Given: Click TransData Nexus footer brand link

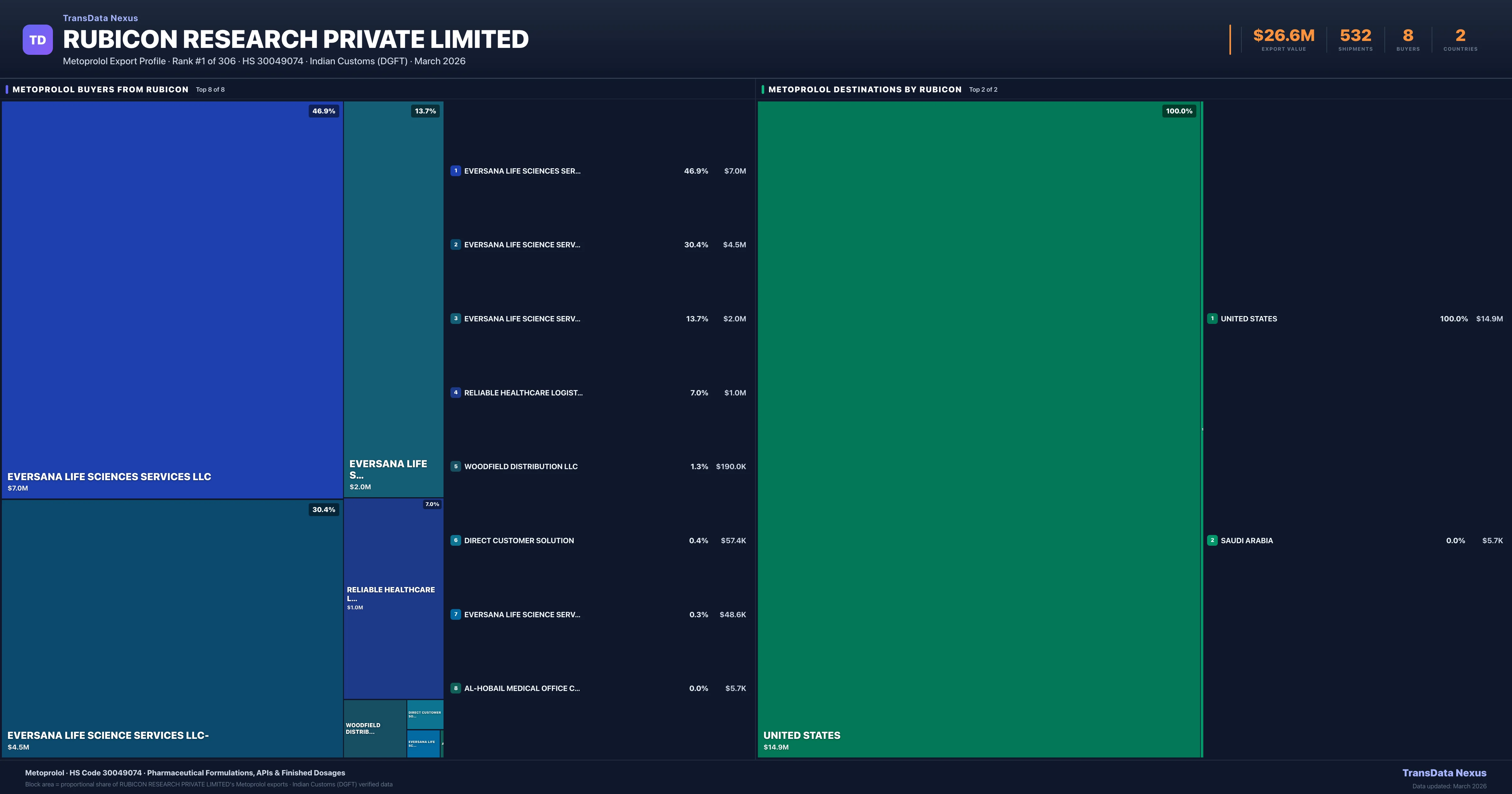Looking at the screenshot, I should click(x=1444, y=773).
